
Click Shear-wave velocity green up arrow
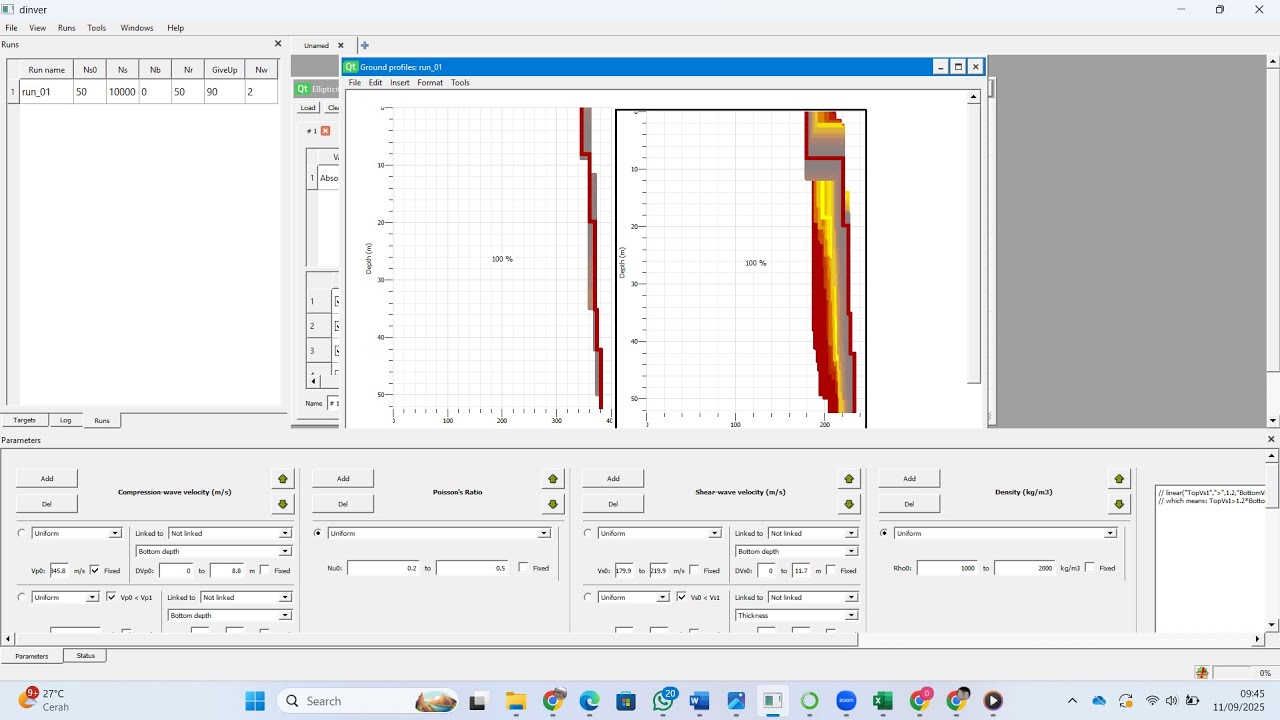pyautogui.click(x=849, y=479)
